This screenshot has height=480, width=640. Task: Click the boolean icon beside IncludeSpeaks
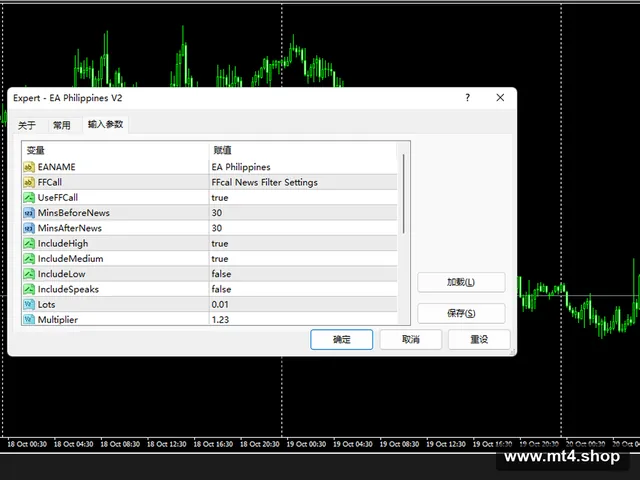[29, 289]
